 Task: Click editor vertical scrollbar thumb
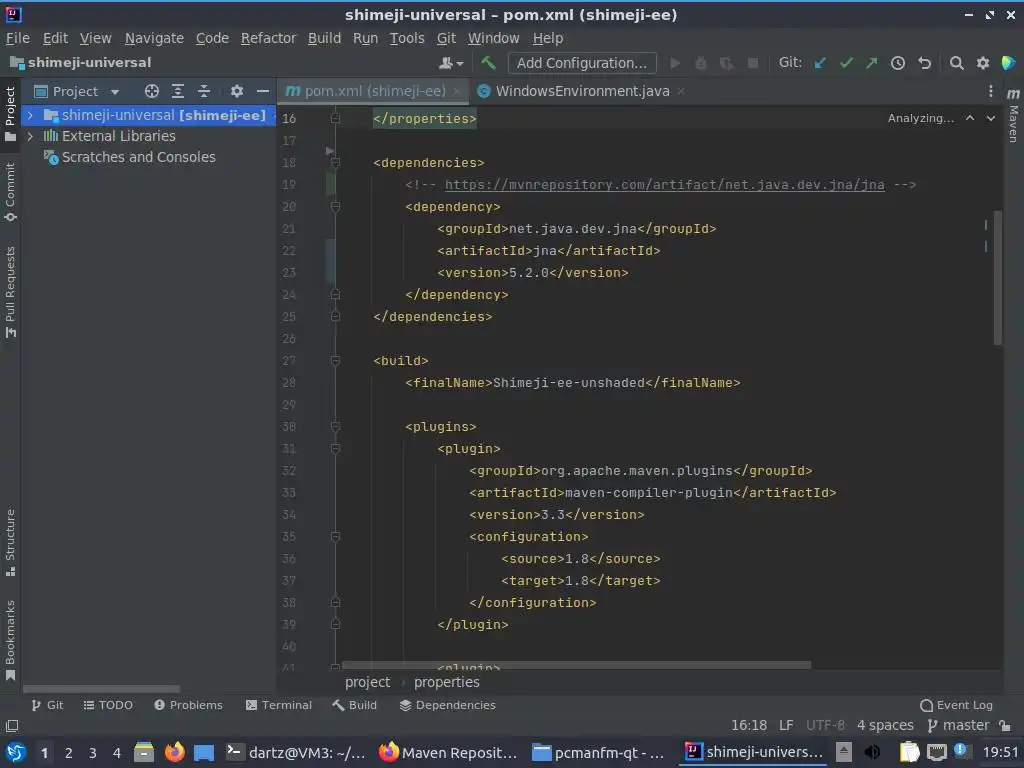tap(997, 278)
